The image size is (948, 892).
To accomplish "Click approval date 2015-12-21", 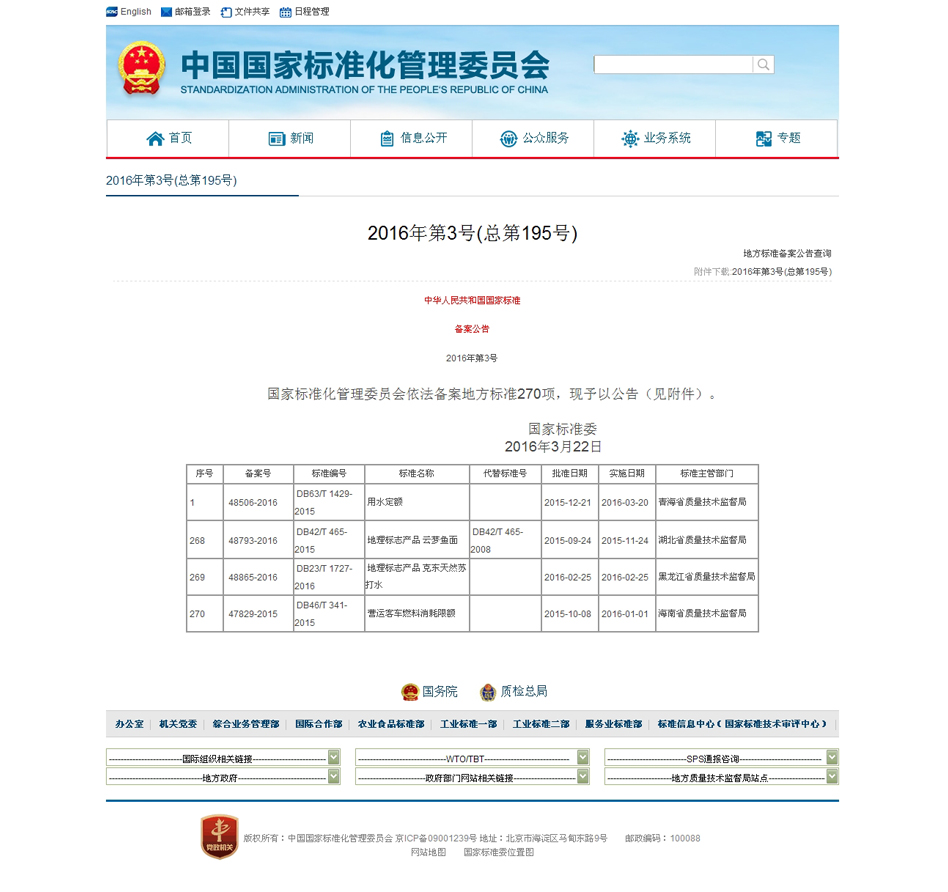I will tap(568, 503).
